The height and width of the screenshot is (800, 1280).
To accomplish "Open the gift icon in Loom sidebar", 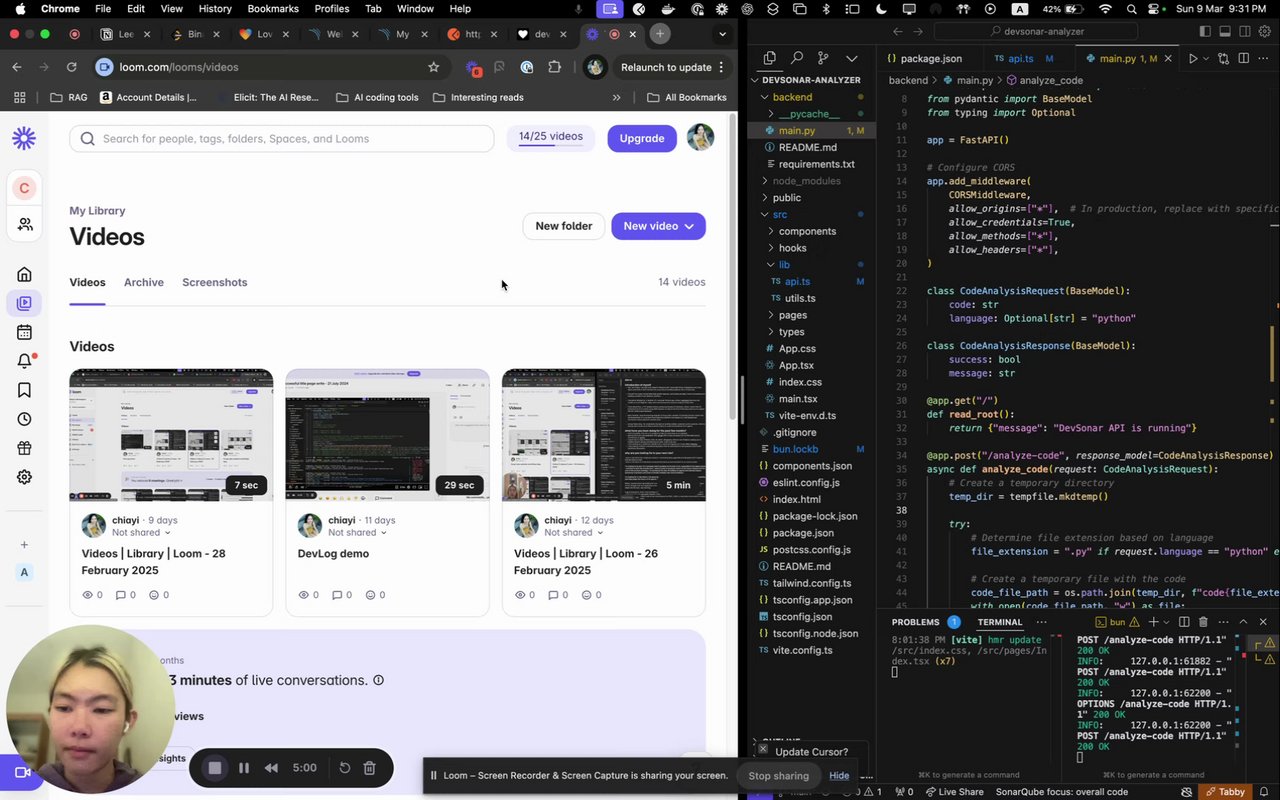I will (x=25, y=448).
